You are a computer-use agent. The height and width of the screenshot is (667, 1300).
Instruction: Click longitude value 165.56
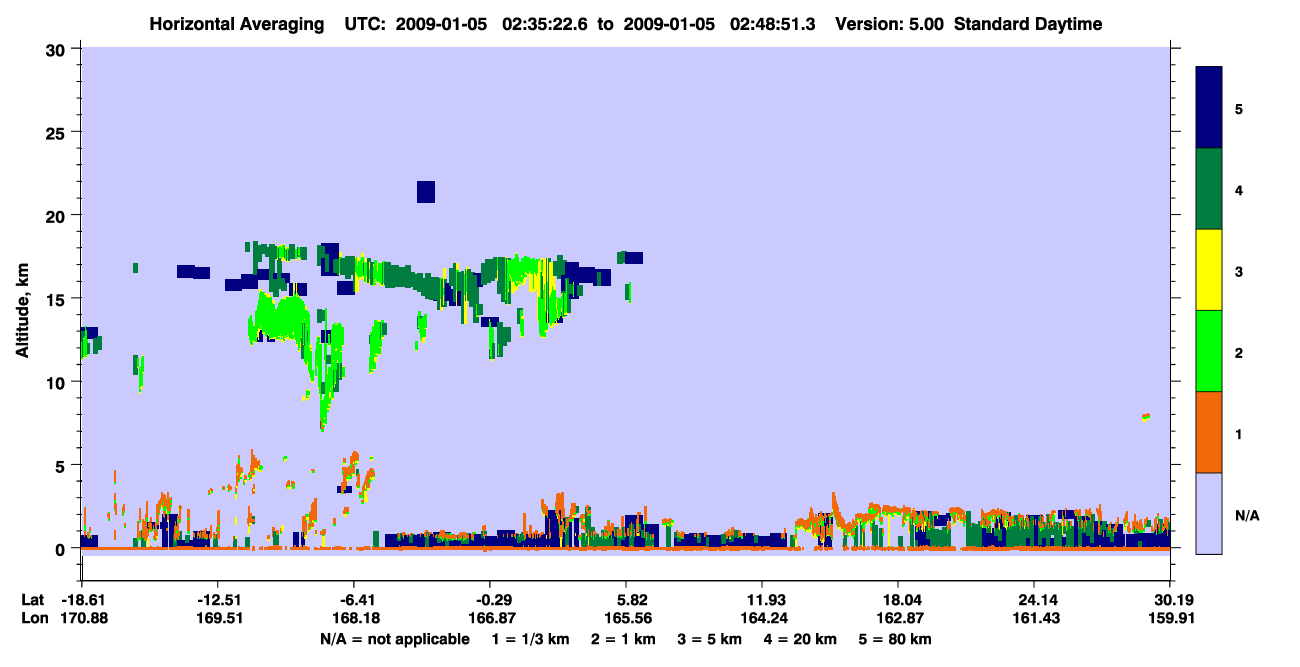point(626,619)
